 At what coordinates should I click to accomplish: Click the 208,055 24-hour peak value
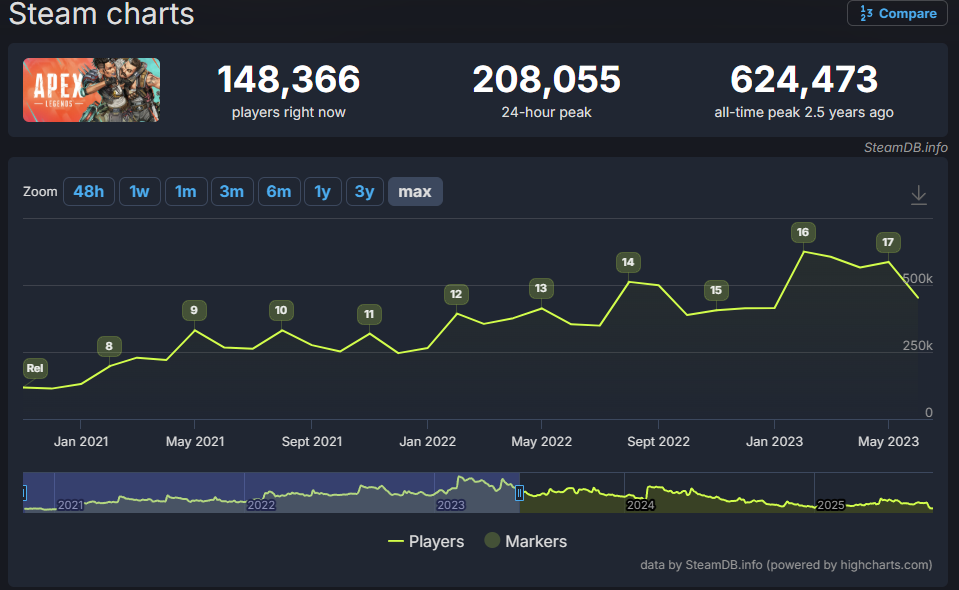(546, 79)
